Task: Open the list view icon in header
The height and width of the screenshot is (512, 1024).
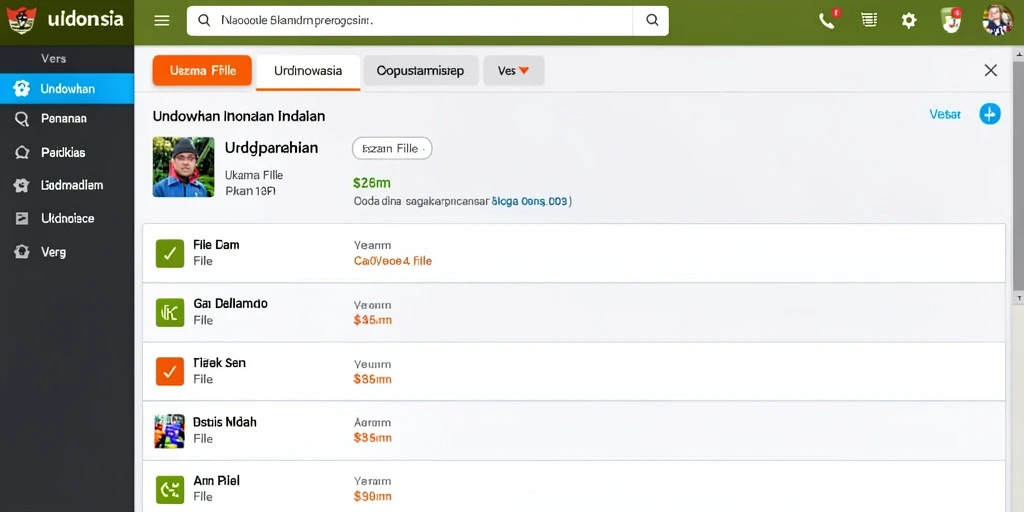Action: click(x=869, y=20)
